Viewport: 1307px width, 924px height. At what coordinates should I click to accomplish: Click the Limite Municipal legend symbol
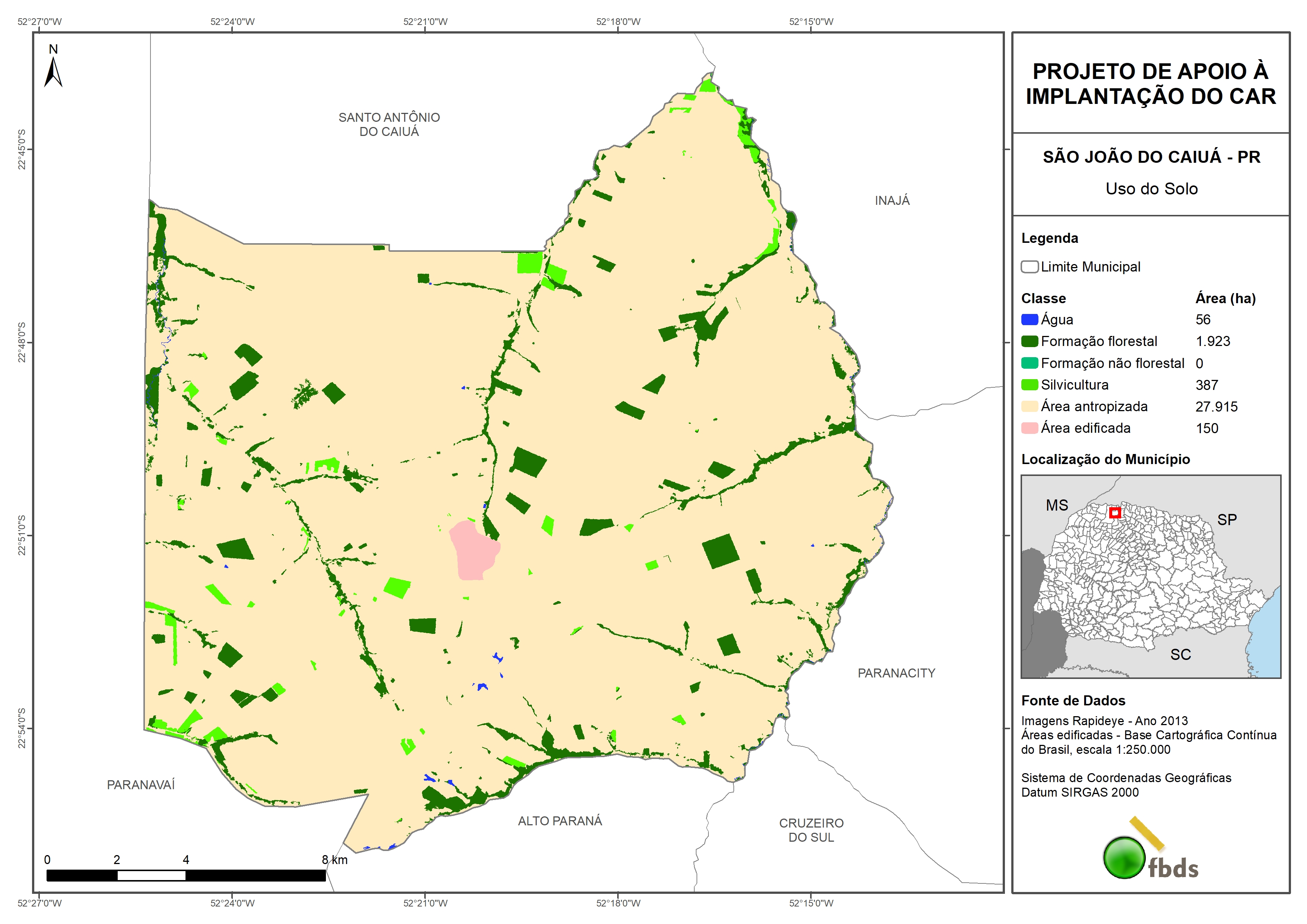coord(1029,266)
